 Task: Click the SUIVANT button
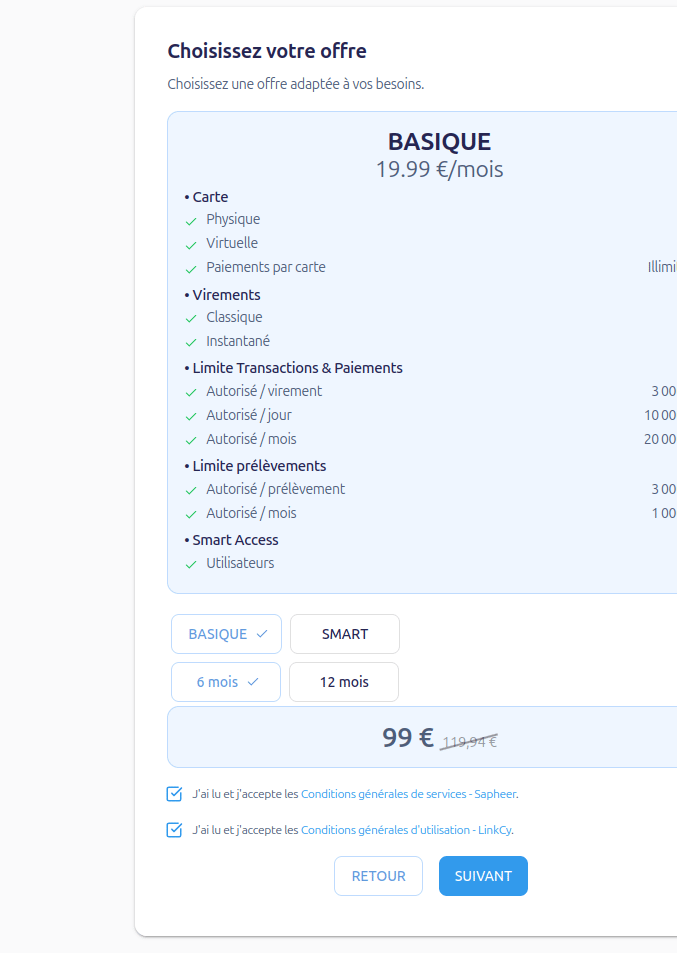pyautogui.click(x=483, y=876)
